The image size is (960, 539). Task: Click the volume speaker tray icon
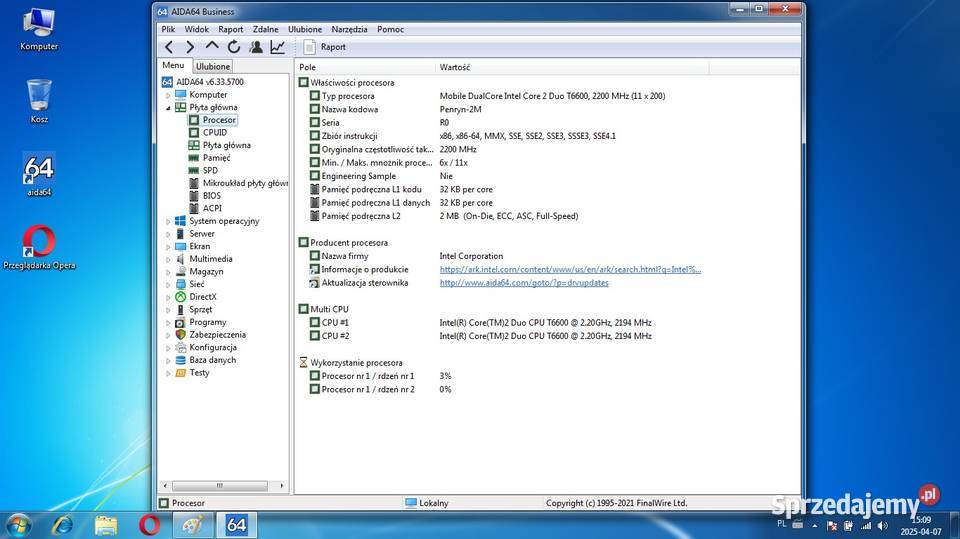point(882,526)
